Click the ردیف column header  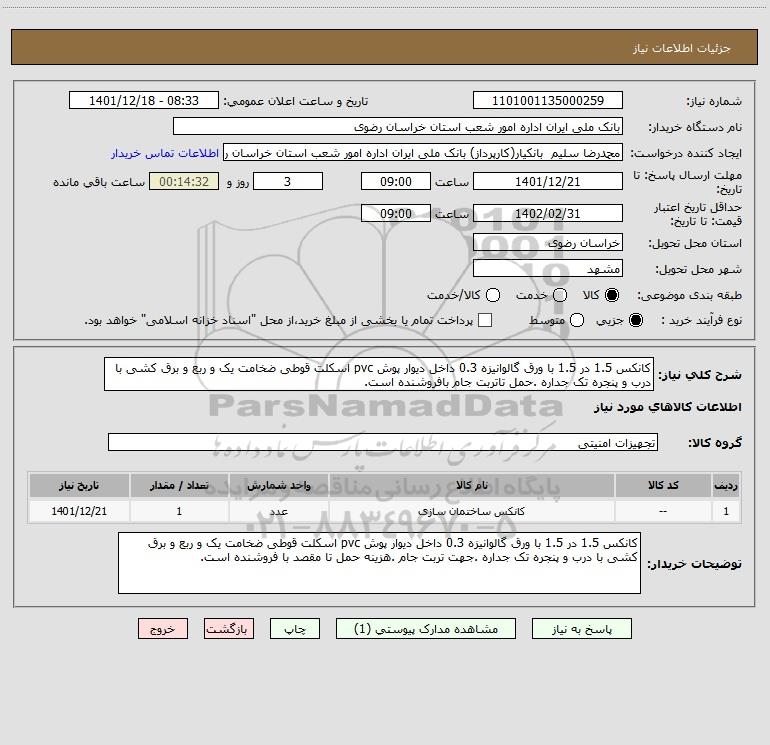tap(726, 485)
